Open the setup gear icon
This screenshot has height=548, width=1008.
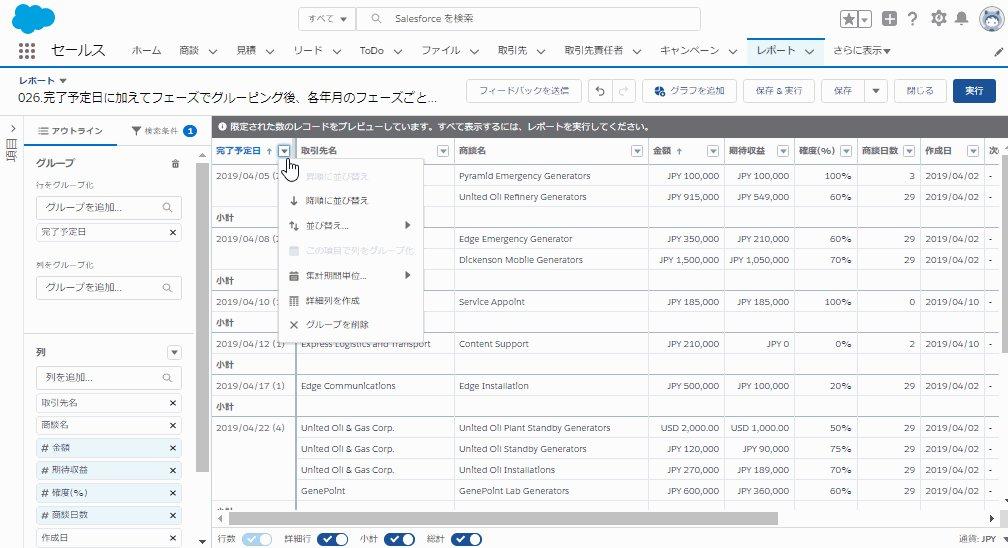click(939, 19)
